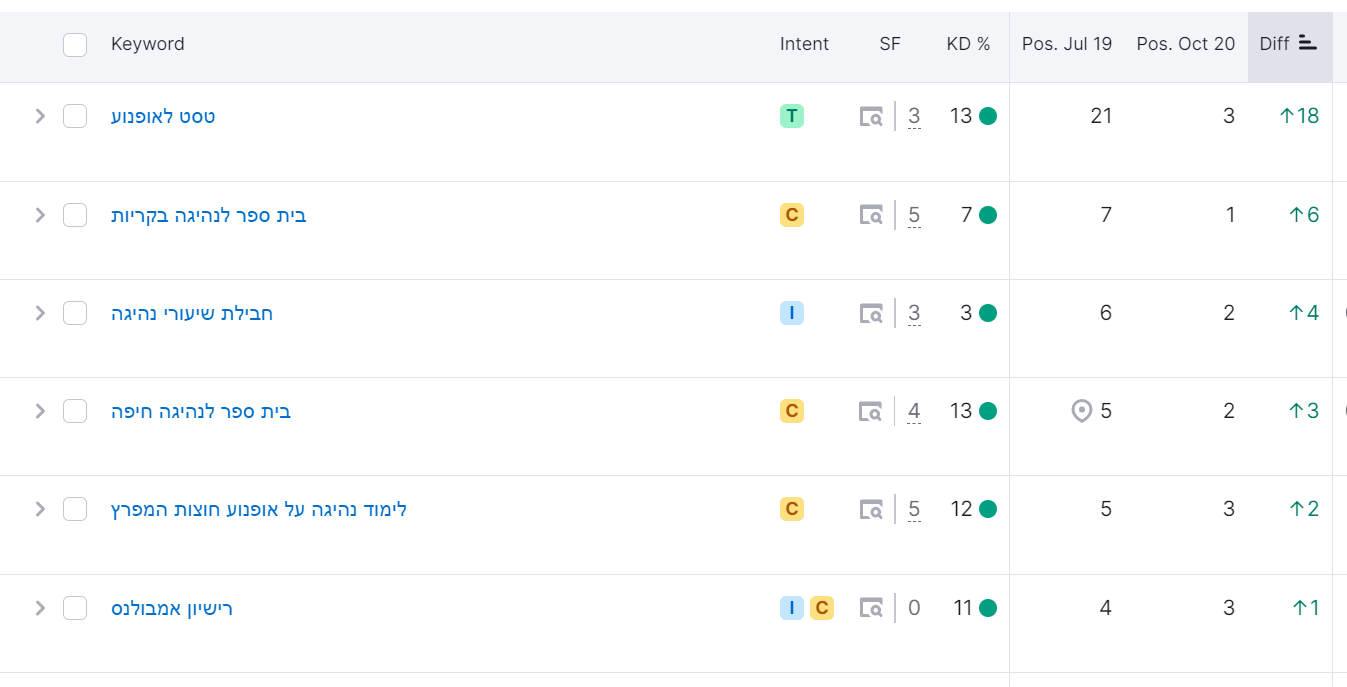Open SERP features icon for טסט לאופנוע
This screenshot has width=1347, height=687.
click(871, 117)
